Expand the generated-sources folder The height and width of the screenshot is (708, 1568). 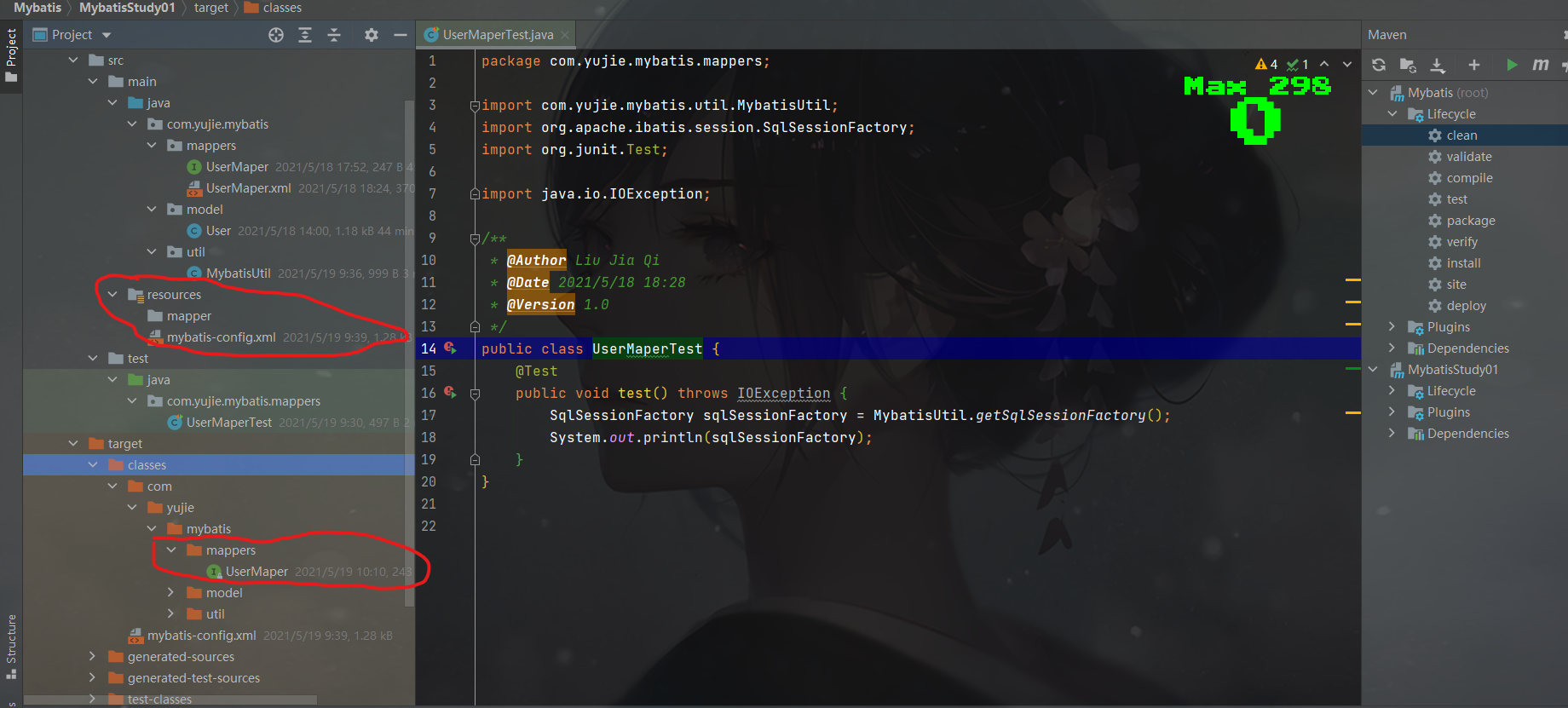[93, 657]
